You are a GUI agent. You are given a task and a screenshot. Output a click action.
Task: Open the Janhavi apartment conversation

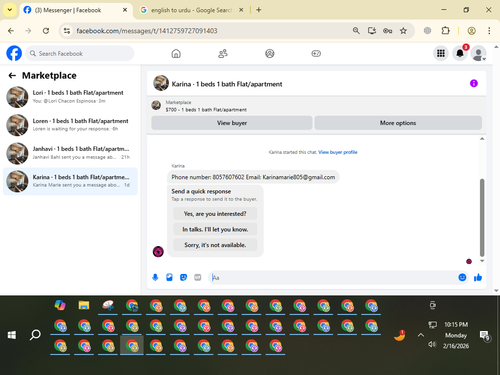[x=70, y=153]
